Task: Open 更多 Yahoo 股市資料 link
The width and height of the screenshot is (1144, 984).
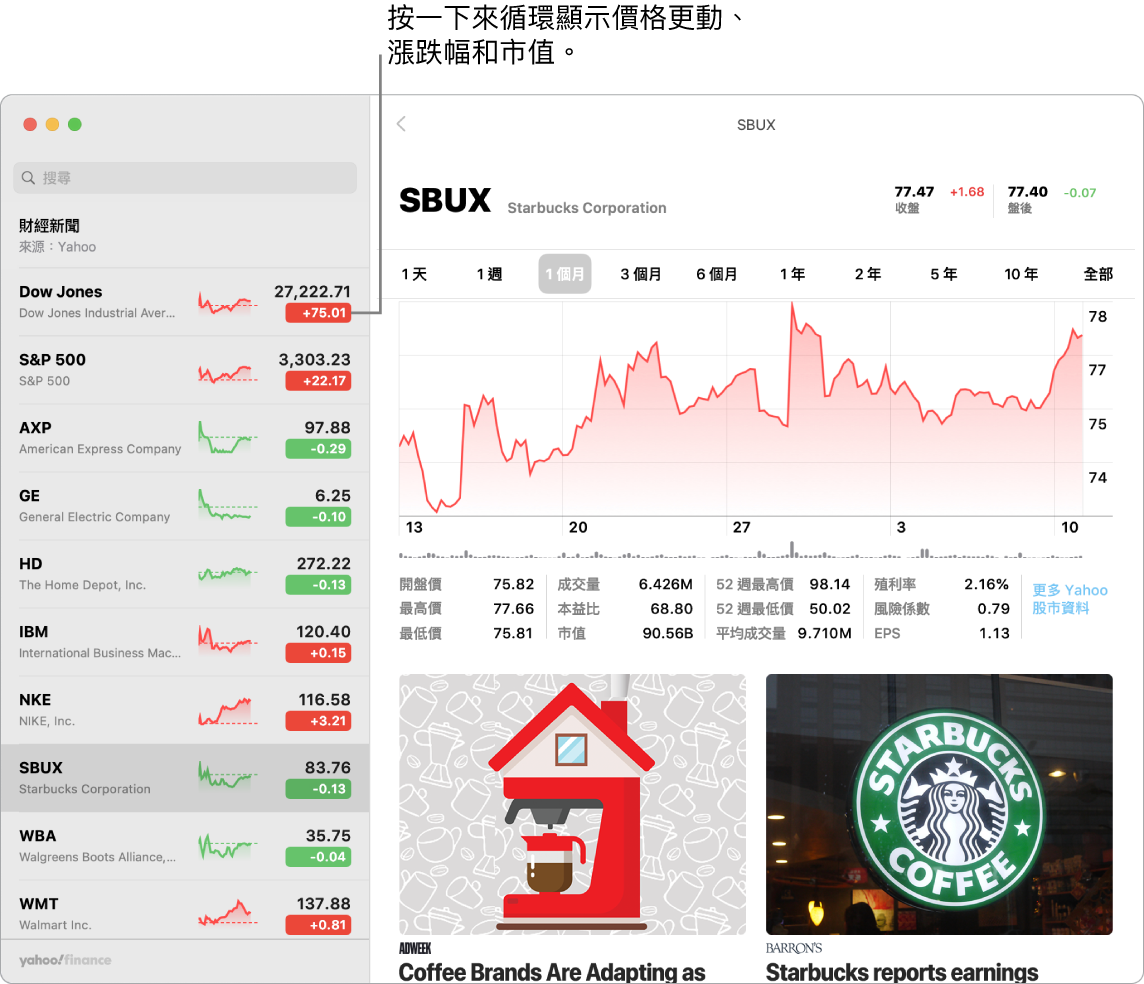Action: pyautogui.click(x=1070, y=599)
